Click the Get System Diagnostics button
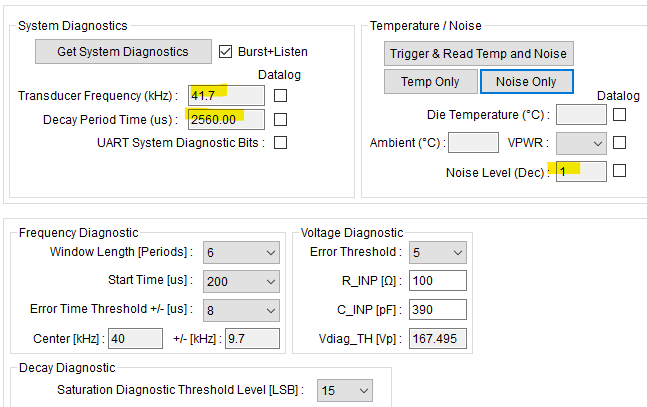The height and width of the screenshot is (407, 647). [x=123, y=52]
